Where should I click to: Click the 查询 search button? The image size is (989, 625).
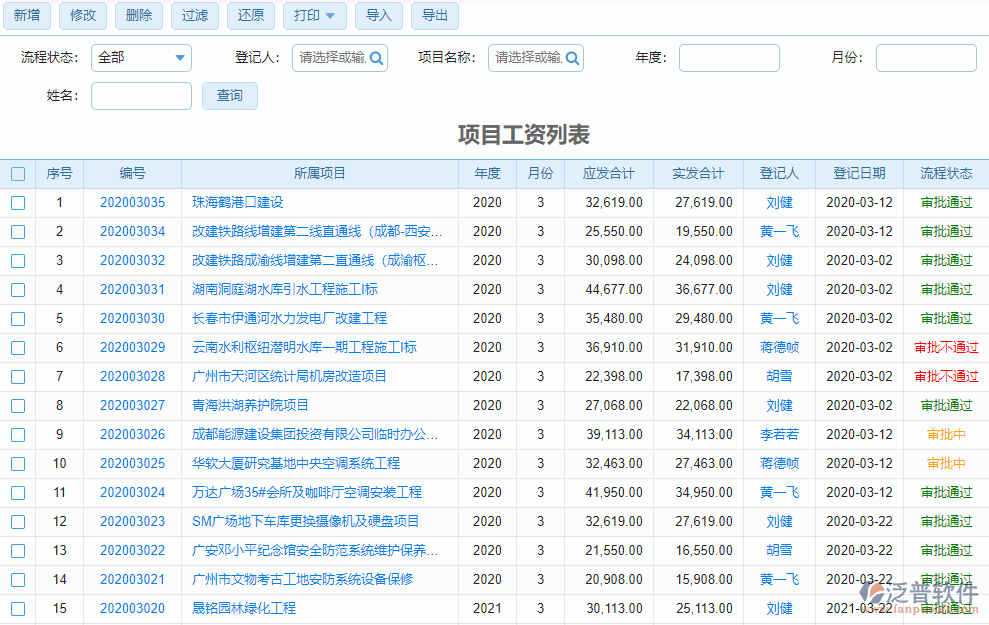pyautogui.click(x=229, y=96)
